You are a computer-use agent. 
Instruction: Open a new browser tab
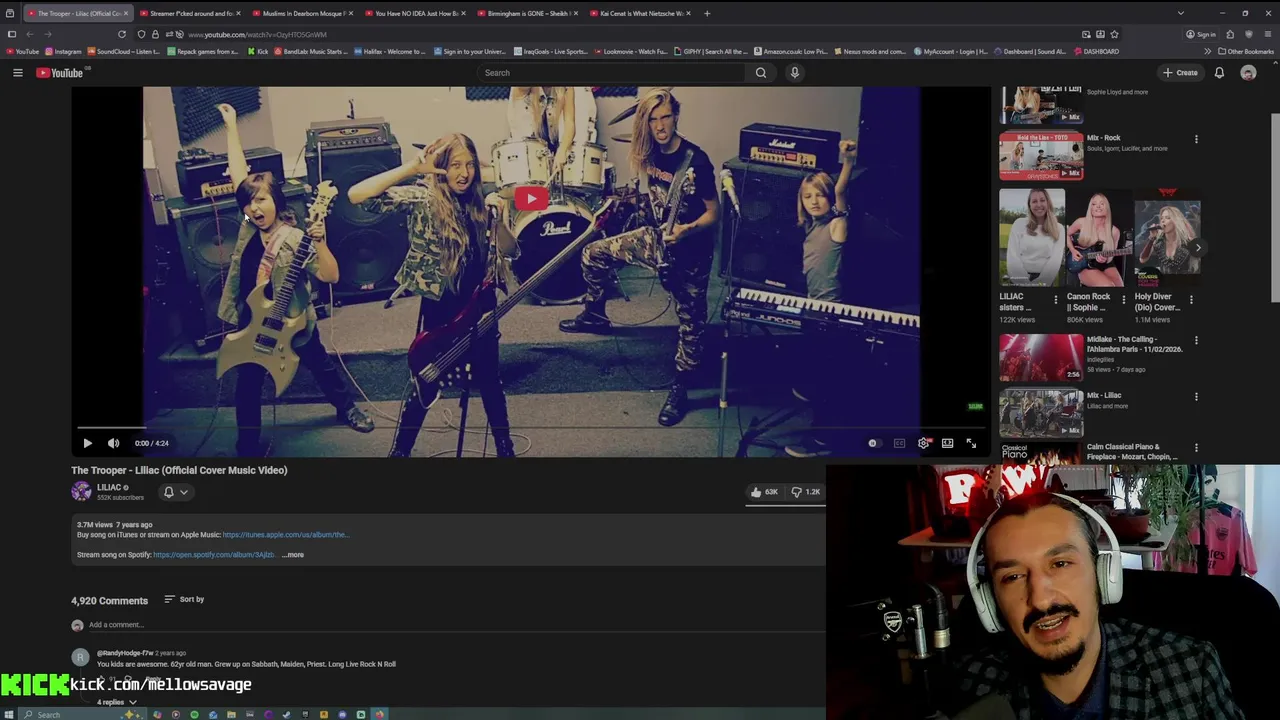click(707, 13)
